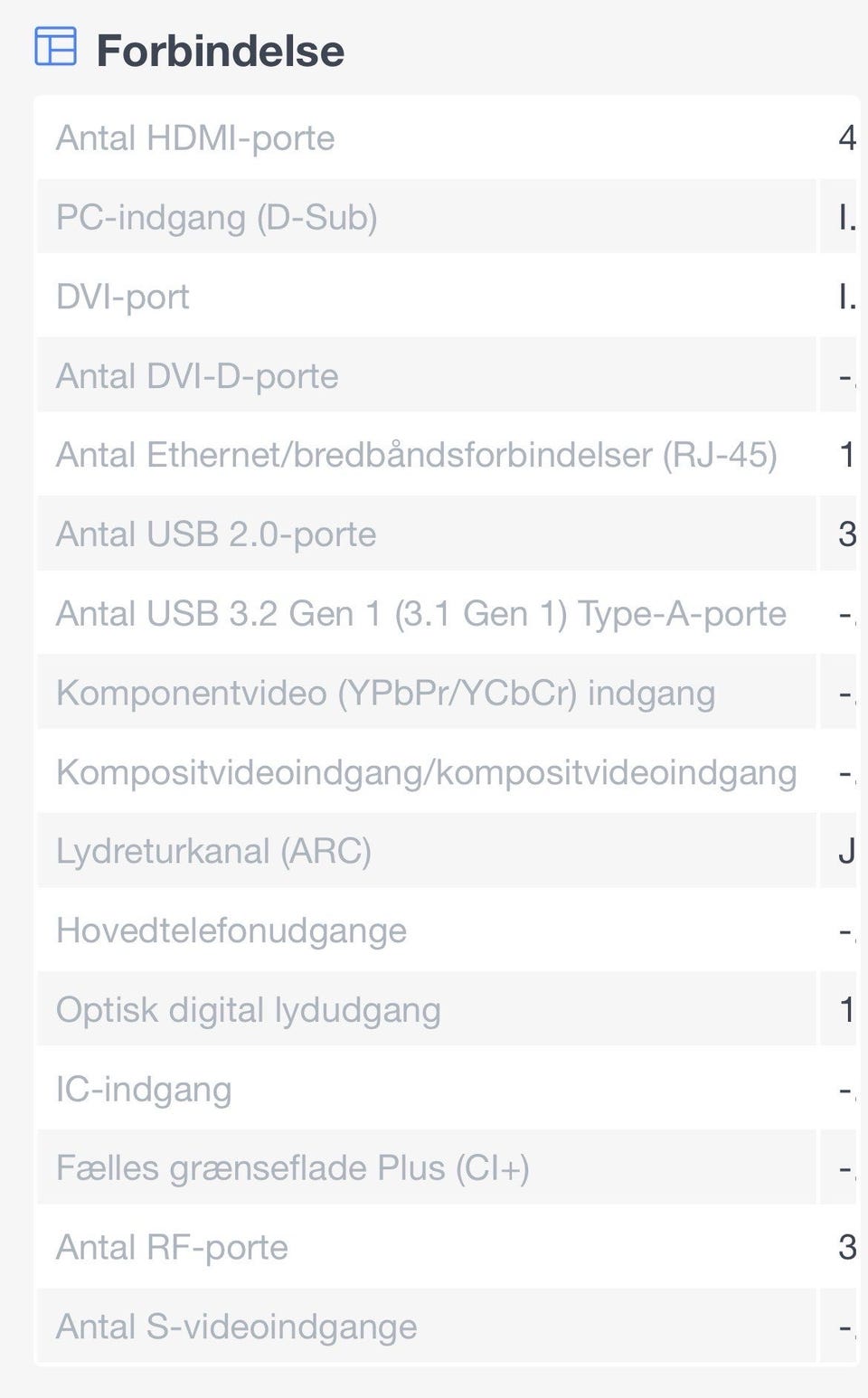Viewport: 868px width, 1398px height.
Task: Select the Hovedtelefonudgange row label
Action: [231, 930]
